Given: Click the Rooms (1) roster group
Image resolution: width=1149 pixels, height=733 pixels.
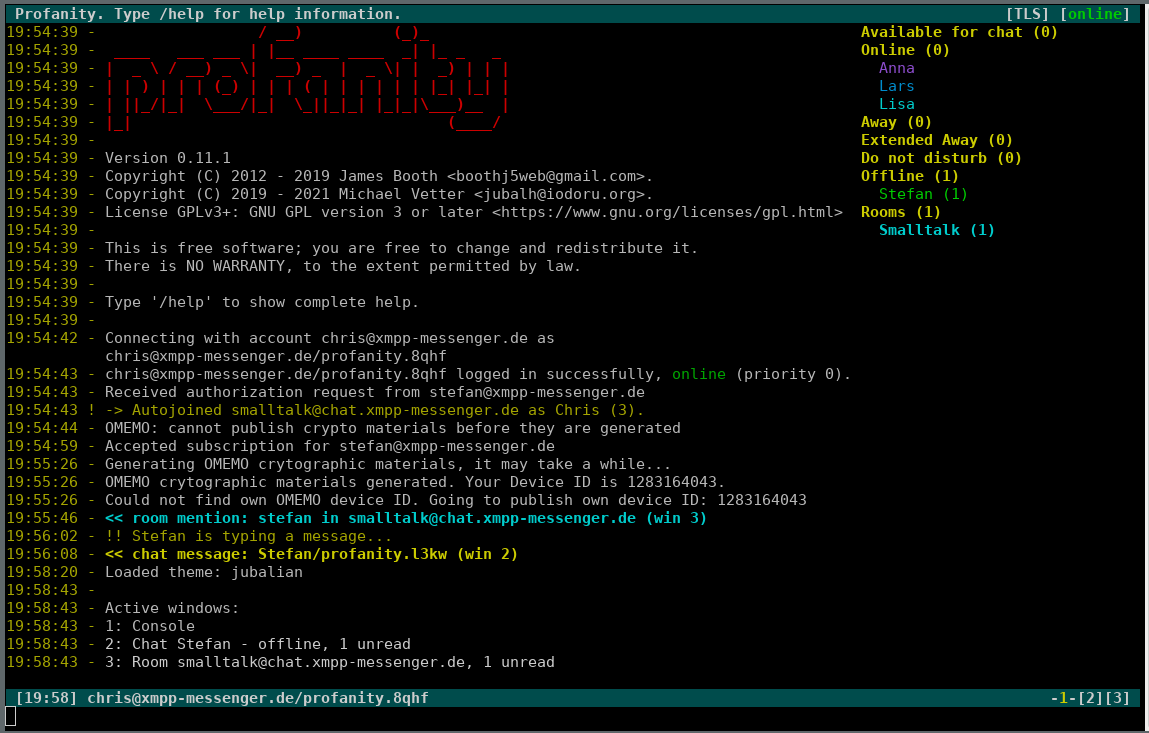Looking at the screenshot, I should pos(901,212).
